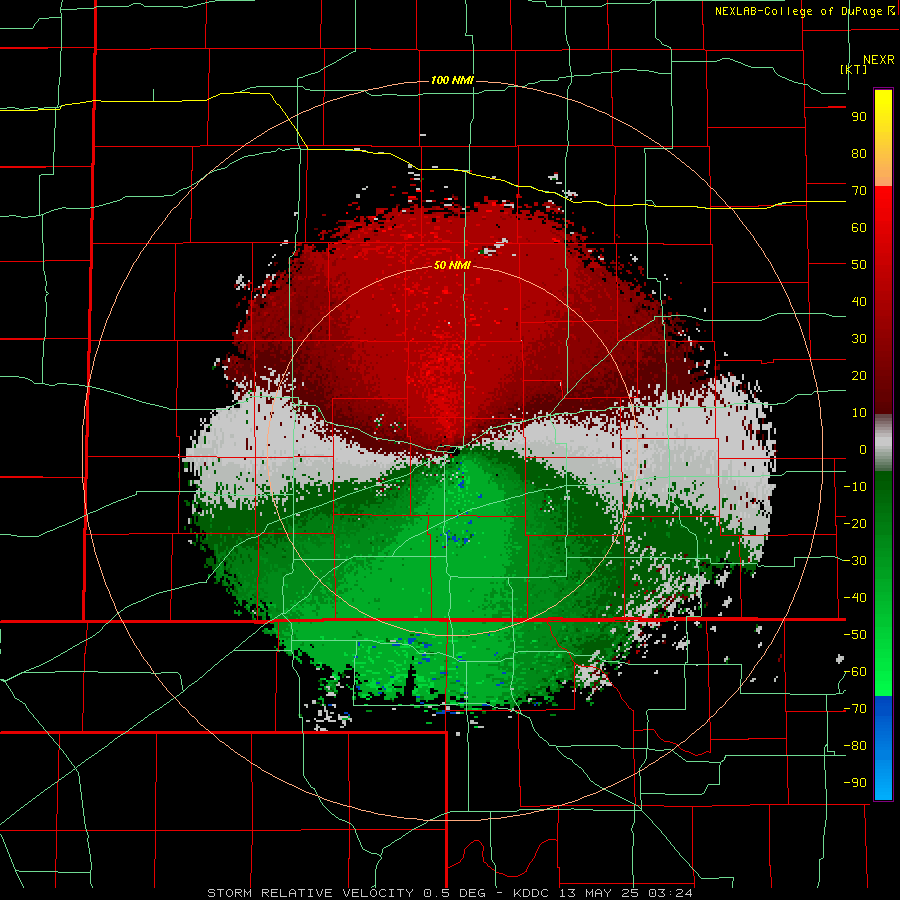Viewport: 900px width, 900px height.
Task: Click the blue segment of the color bar
Action: coord(883,748)
